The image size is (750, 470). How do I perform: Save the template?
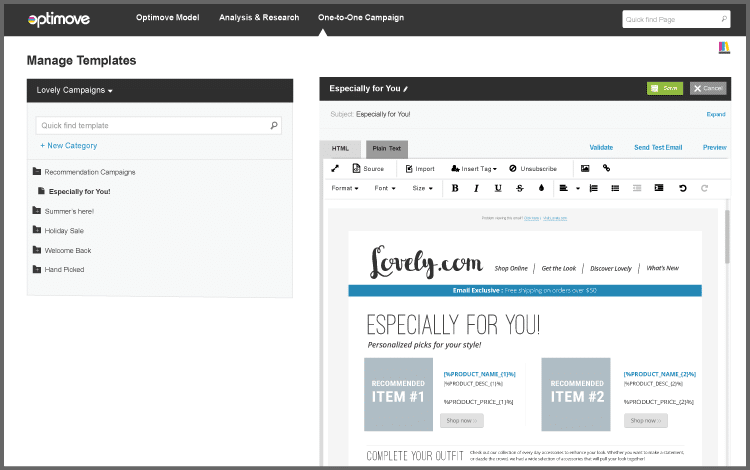click(665, 88)
